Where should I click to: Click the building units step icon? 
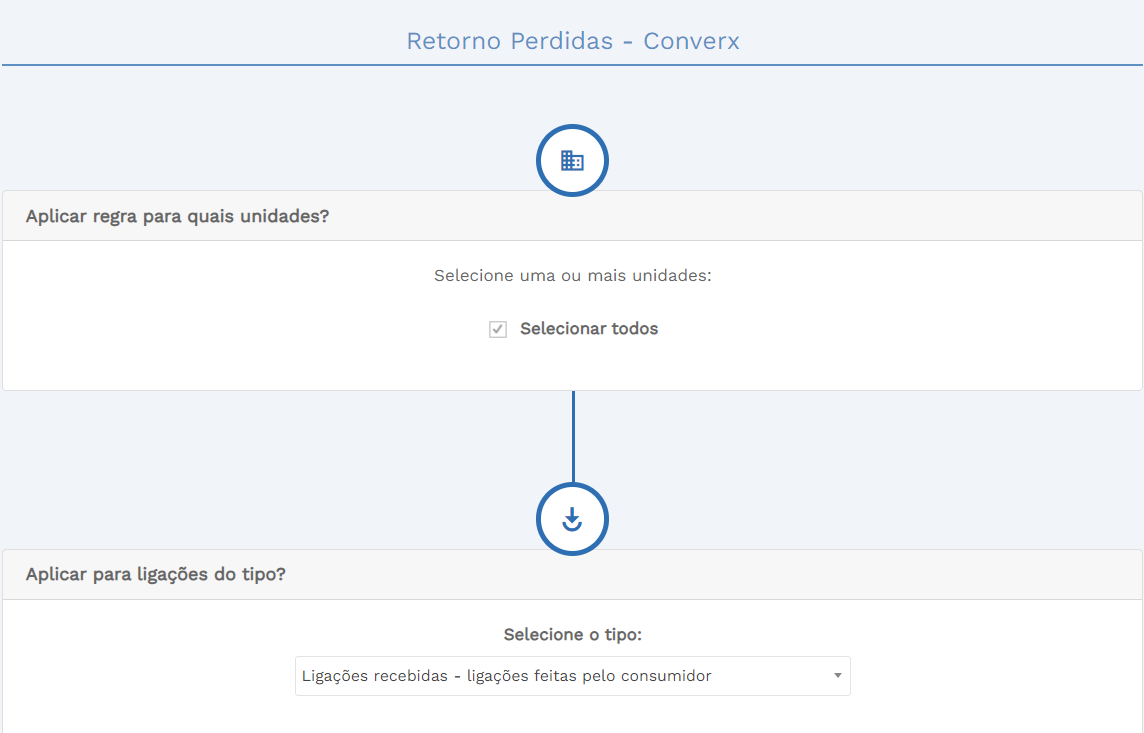point(572,161)
